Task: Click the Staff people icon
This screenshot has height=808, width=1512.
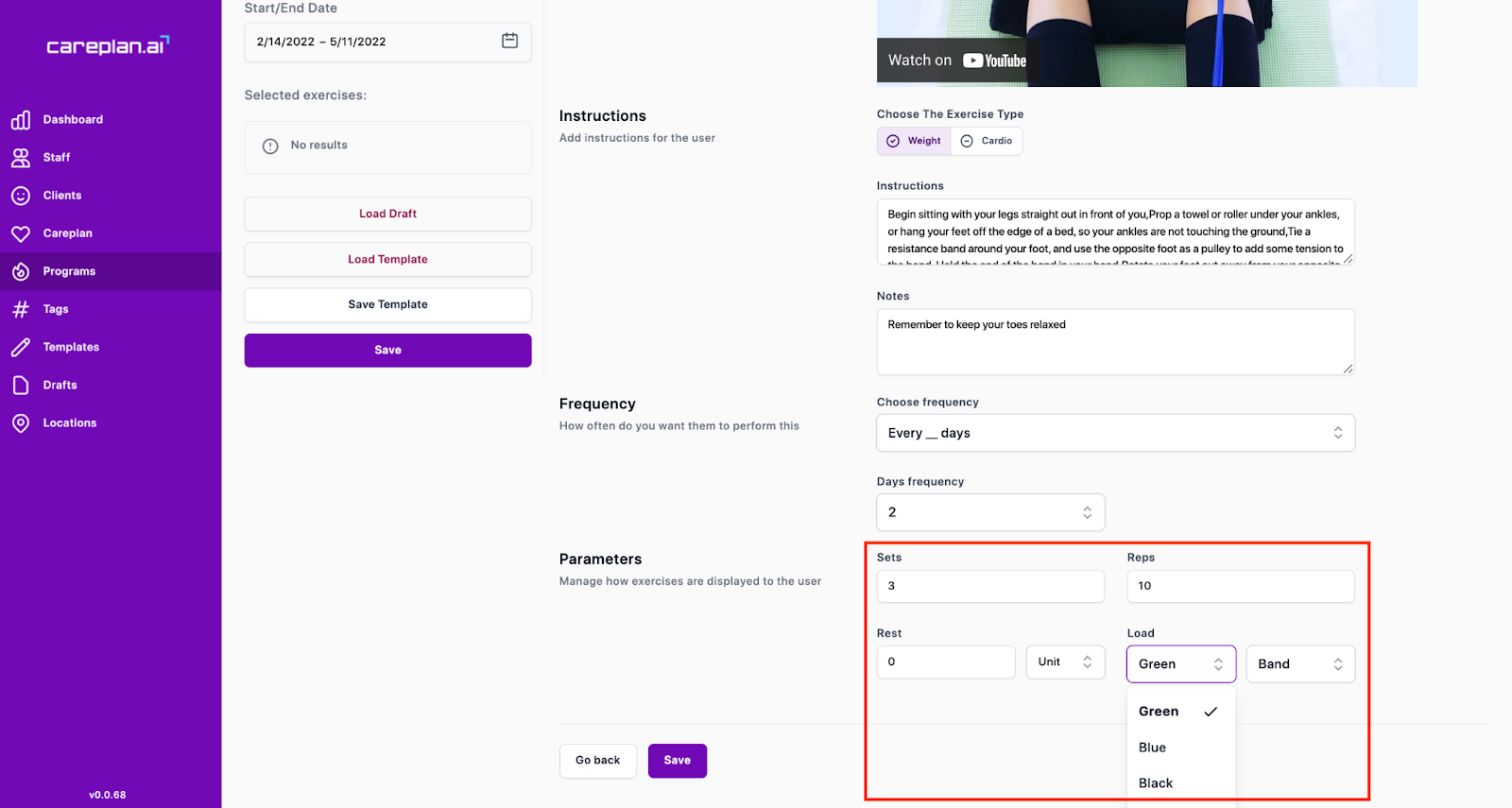Action: tap(21, 158)
